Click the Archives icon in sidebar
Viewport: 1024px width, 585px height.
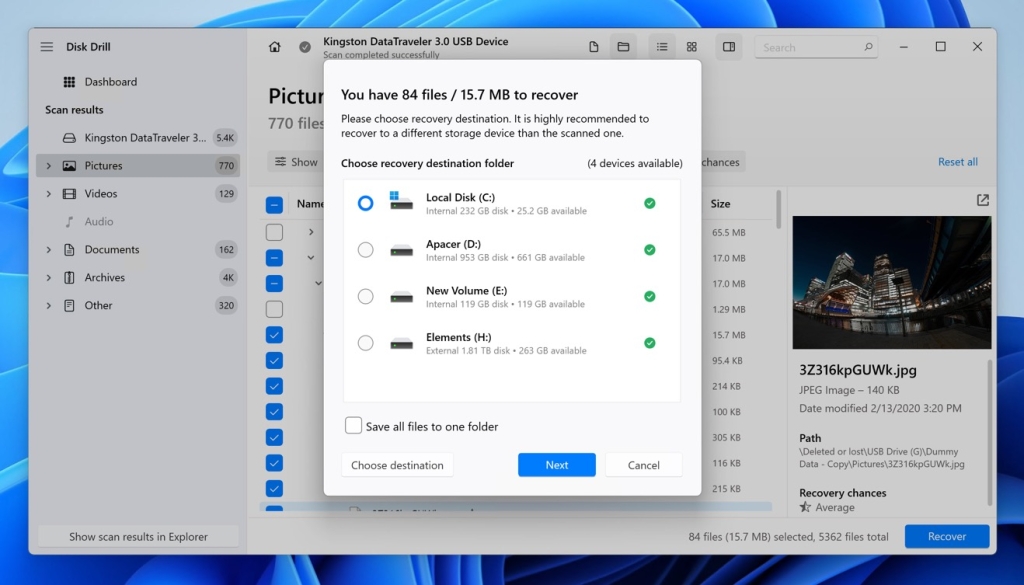pos(69,277)
